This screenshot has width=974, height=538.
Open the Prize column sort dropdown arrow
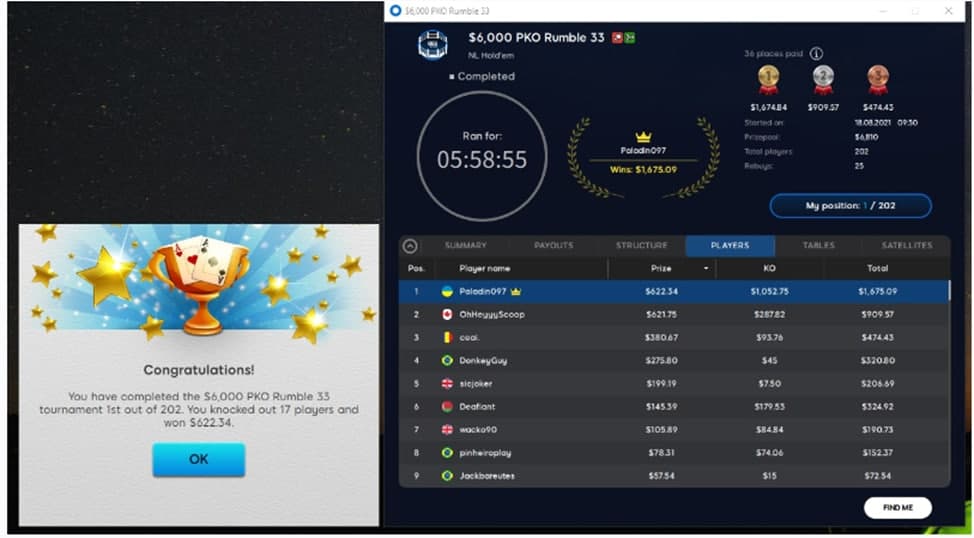click(707, 269)
